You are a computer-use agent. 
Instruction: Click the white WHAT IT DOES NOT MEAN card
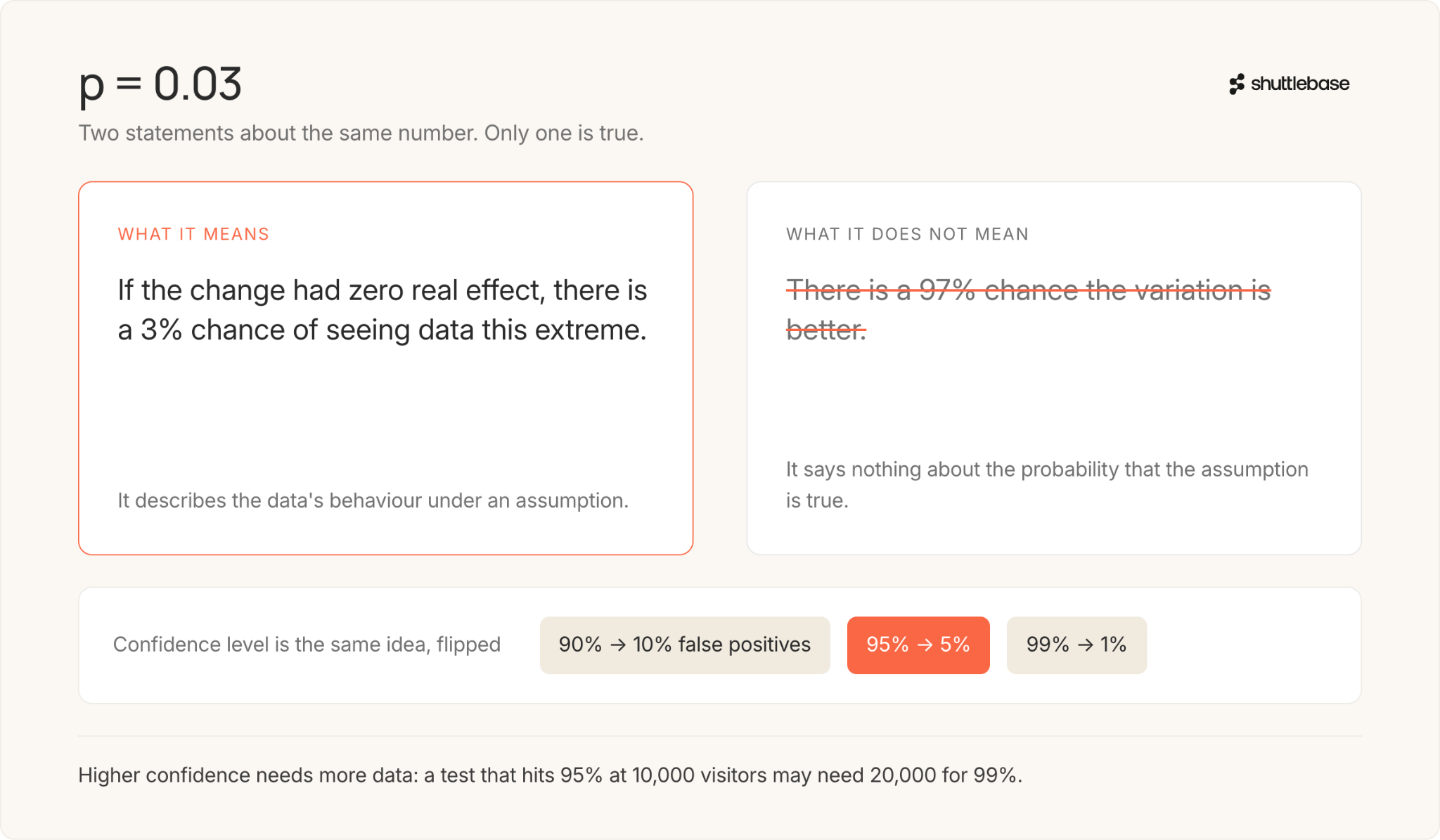[x=1053, y=368]
